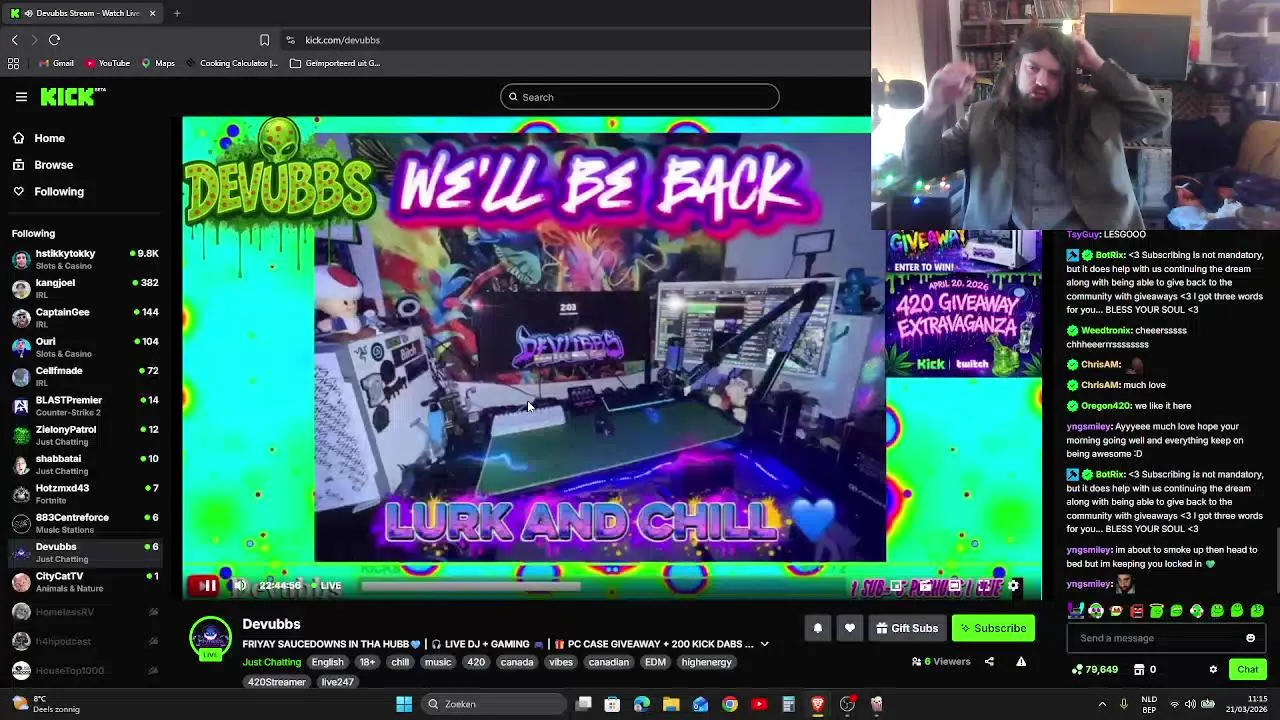Open the hamburger menu beside Kick logo

click(21, 97)
